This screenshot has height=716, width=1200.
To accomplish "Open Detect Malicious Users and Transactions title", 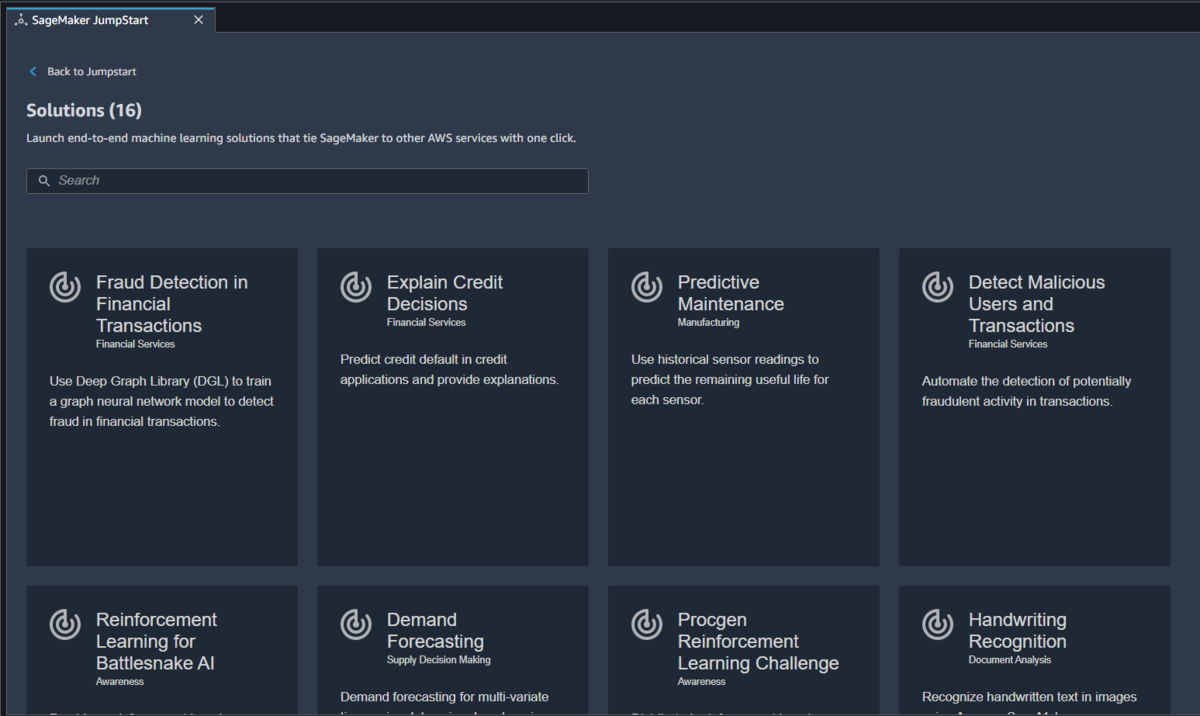I will [1037, 304].
